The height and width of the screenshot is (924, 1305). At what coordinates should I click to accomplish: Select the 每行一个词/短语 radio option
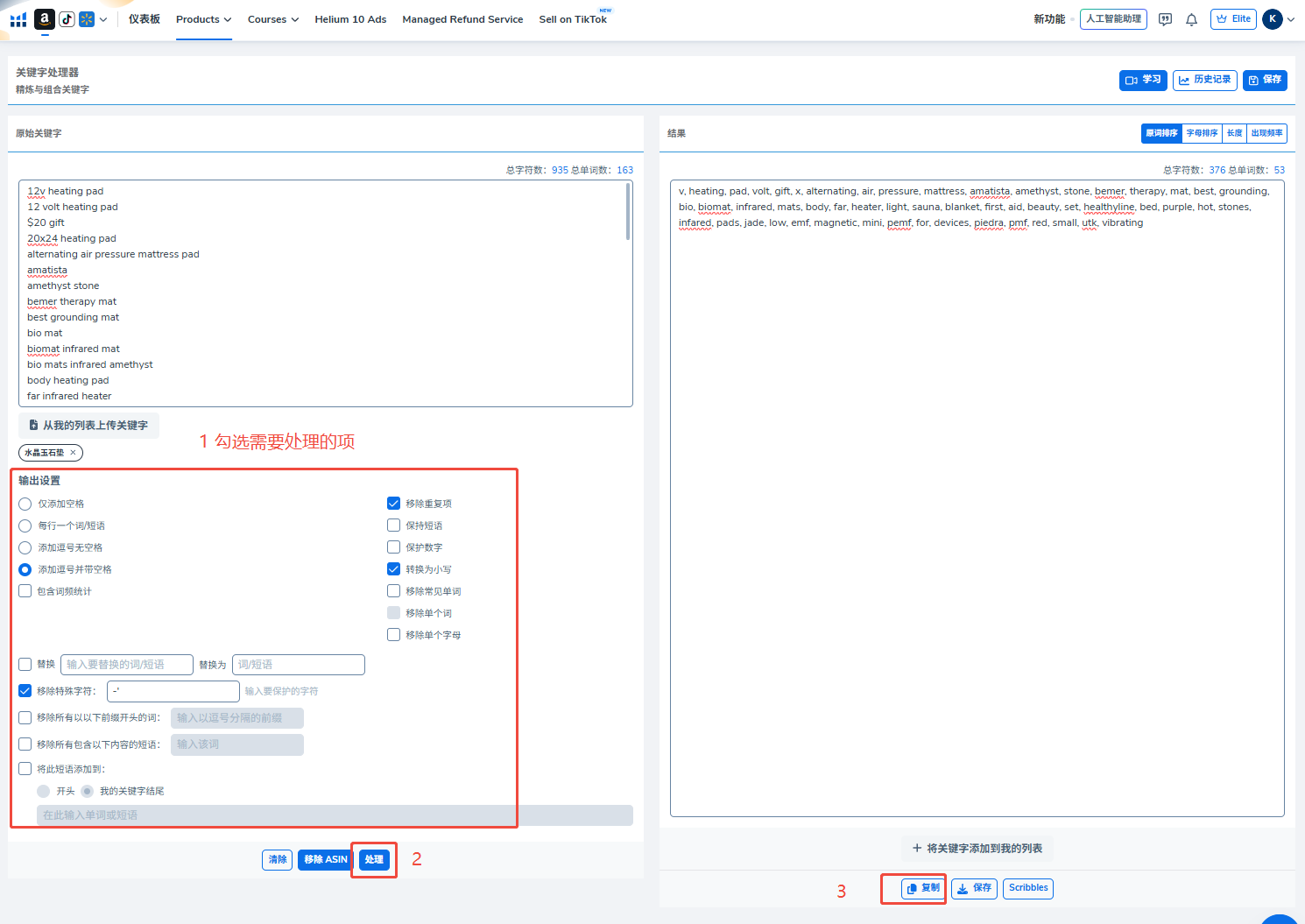coord(25,525)
